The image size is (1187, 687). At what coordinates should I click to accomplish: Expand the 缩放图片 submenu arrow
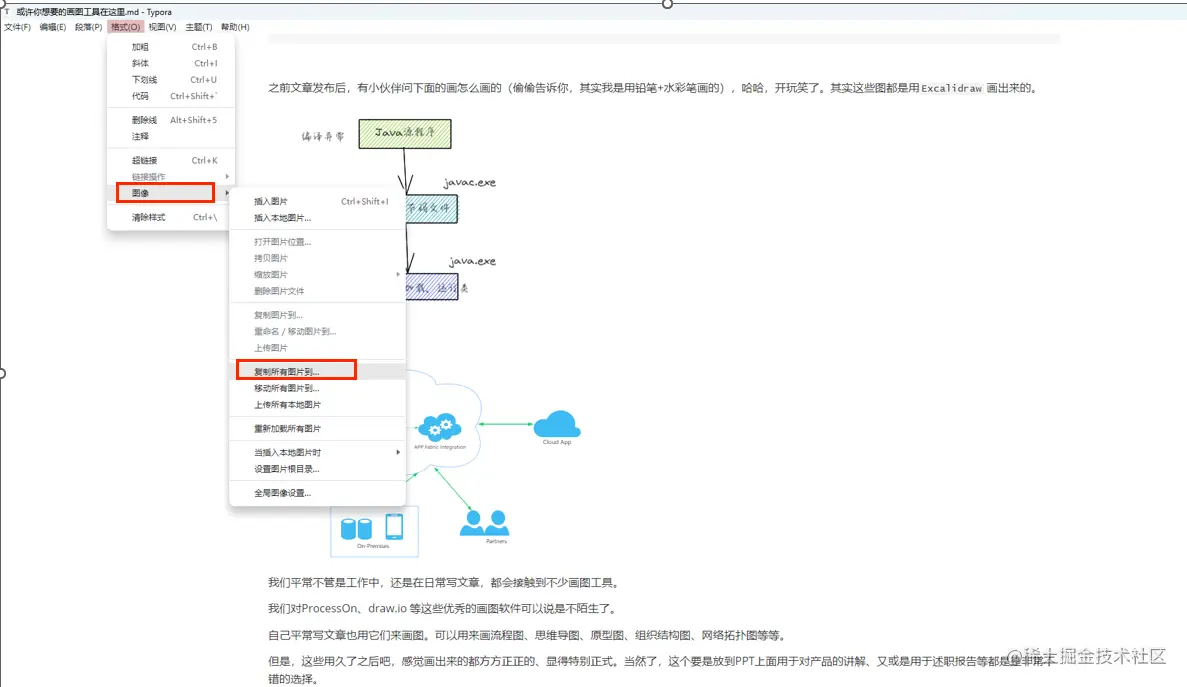397,275
